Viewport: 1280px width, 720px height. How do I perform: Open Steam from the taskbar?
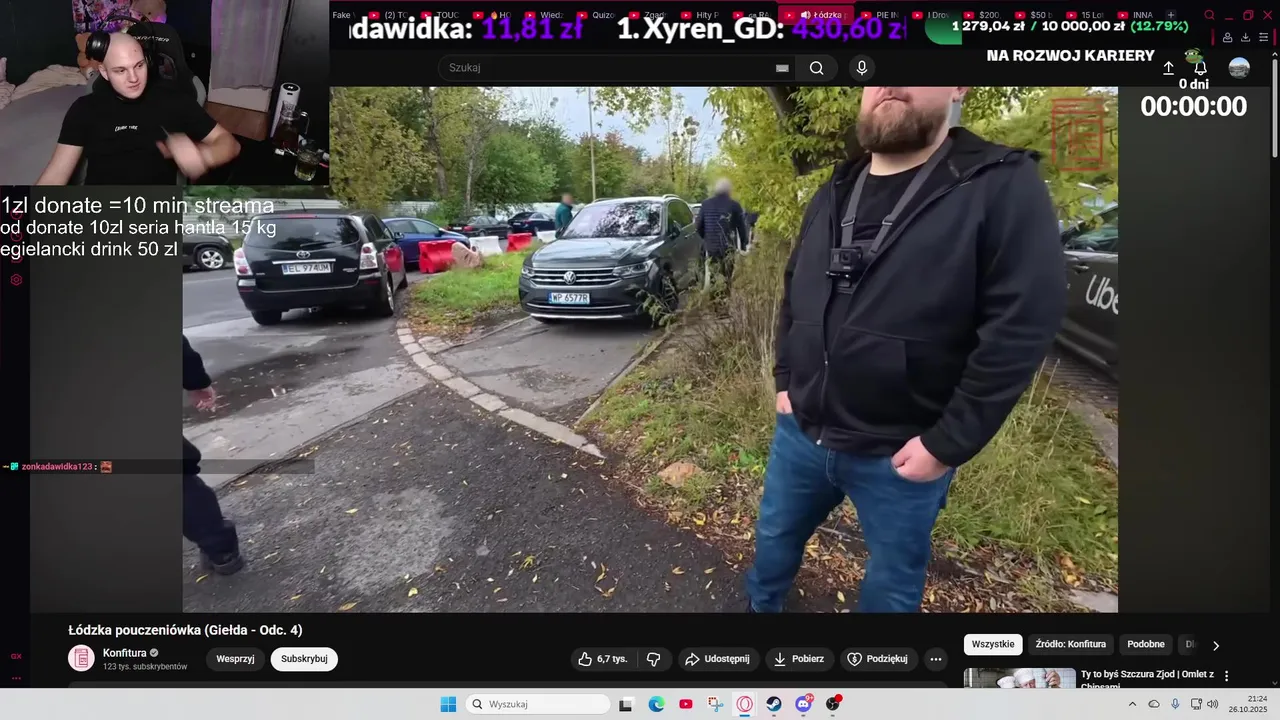point(774,704)
